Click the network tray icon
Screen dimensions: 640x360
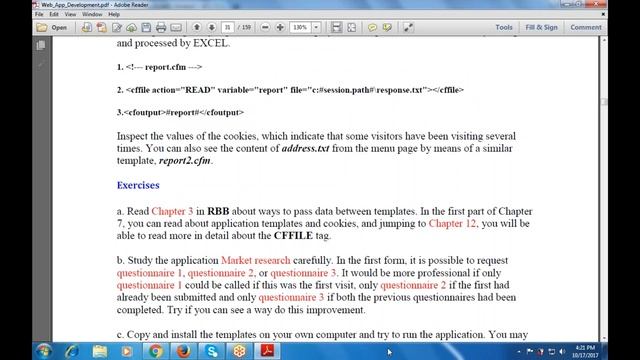point(551,351)
